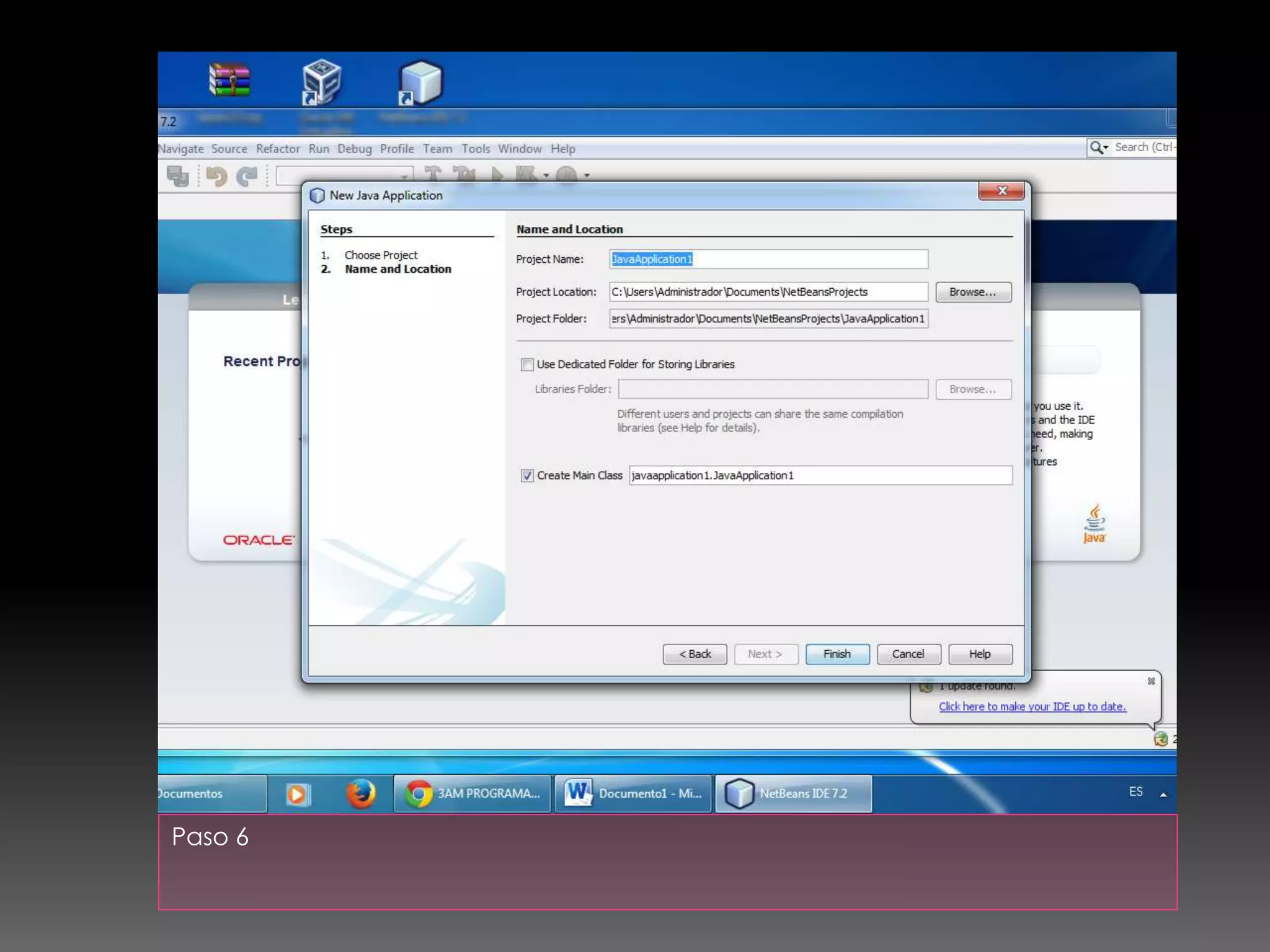
Task: Open the Refactor menu
Action: (277, 149)
